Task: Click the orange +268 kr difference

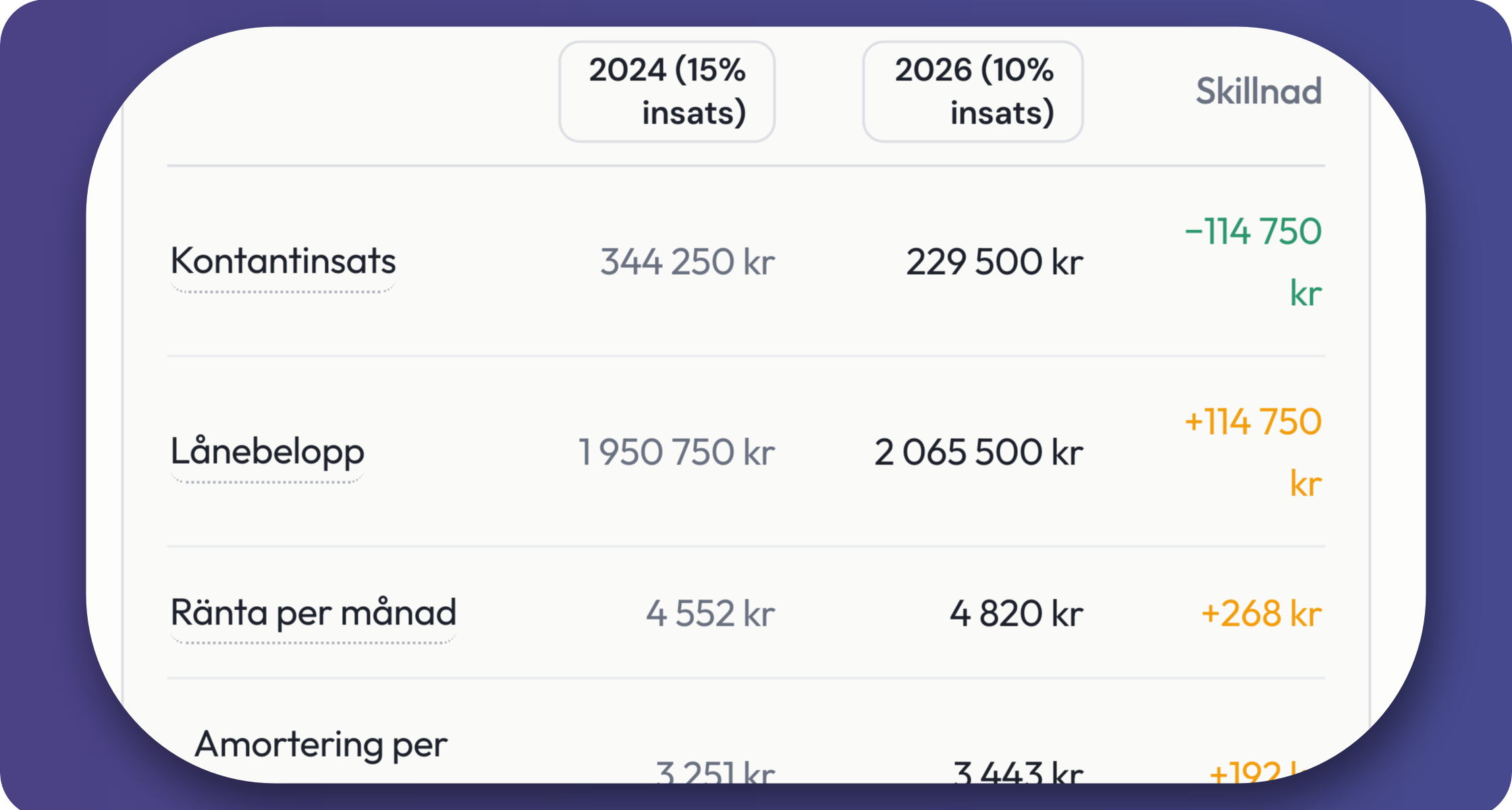Action: pyautogui.click(x=1261, y=614)
